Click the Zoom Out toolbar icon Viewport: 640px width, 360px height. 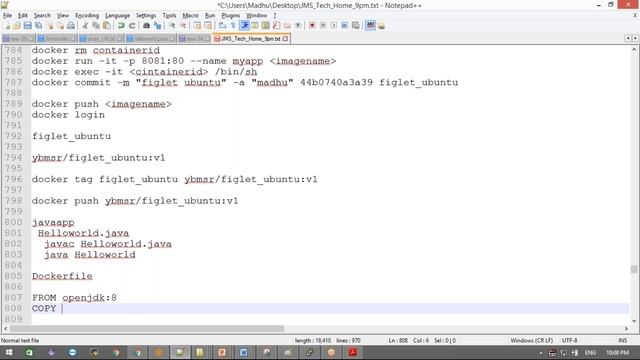(183, 26)
